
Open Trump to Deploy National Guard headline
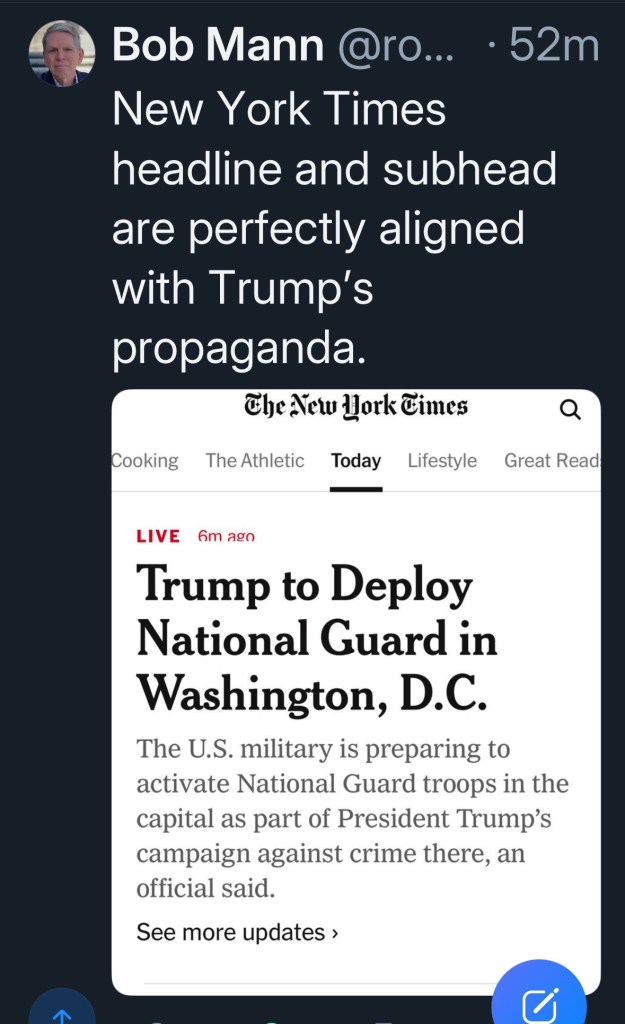tap(316, 638)
